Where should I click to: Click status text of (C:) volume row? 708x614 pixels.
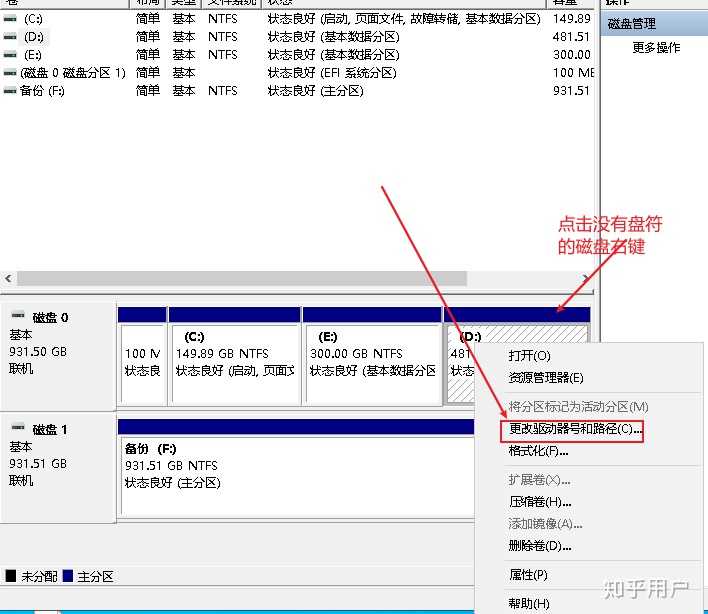pyautogui.click(x=404, y=19)
